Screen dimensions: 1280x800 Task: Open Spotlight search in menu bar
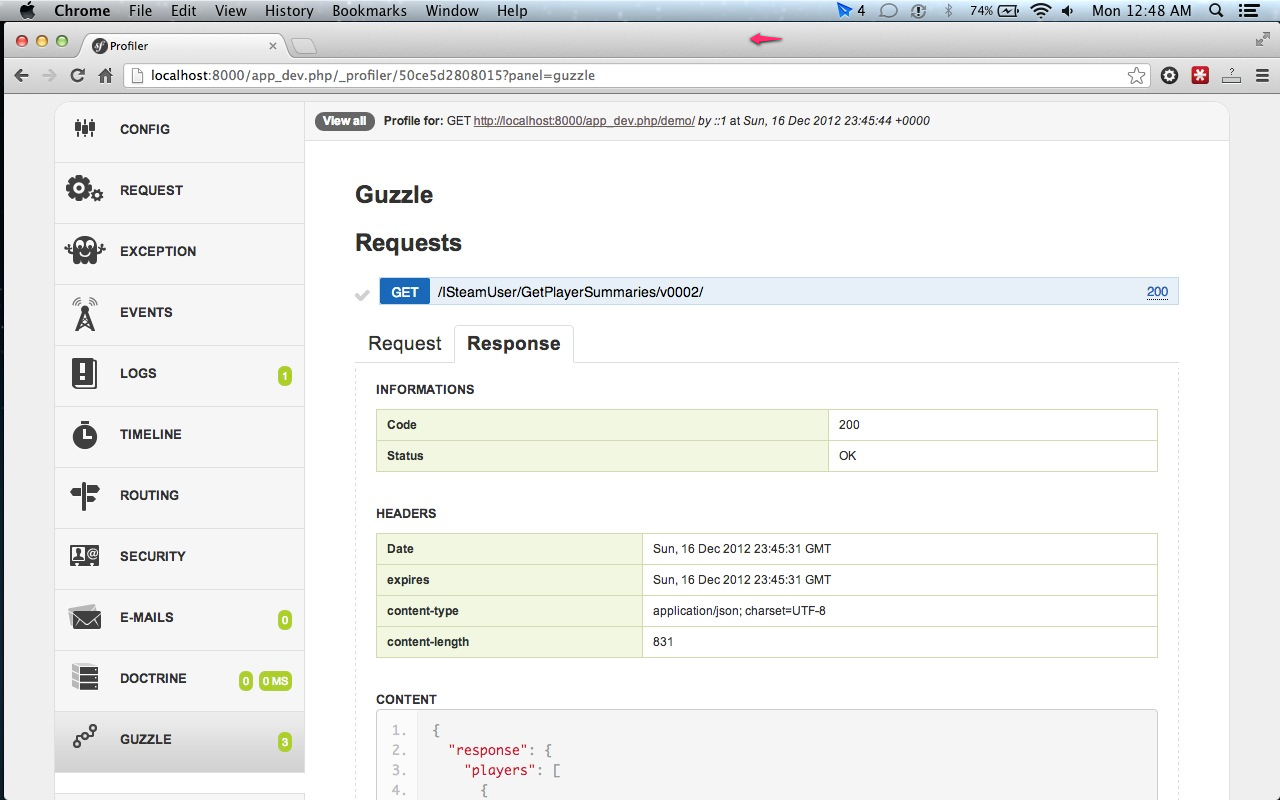point(1216,11)
